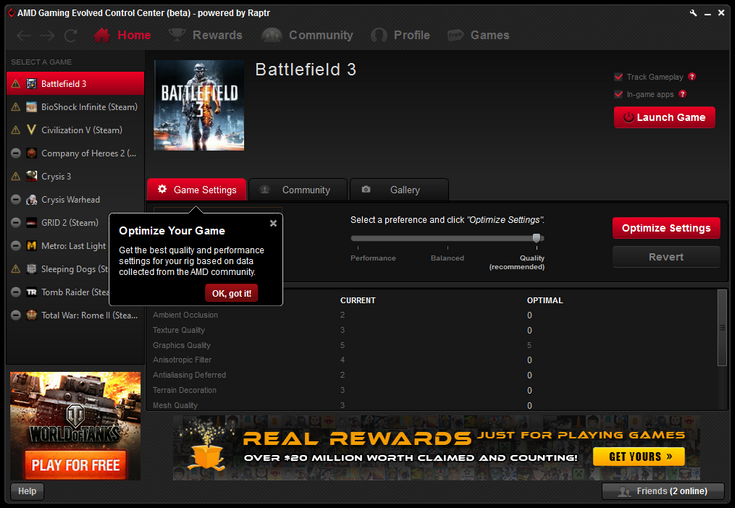Open the Friends (2 online) panel
The image size is (735, 508).
pyautogui.click(x=663, y=491)
